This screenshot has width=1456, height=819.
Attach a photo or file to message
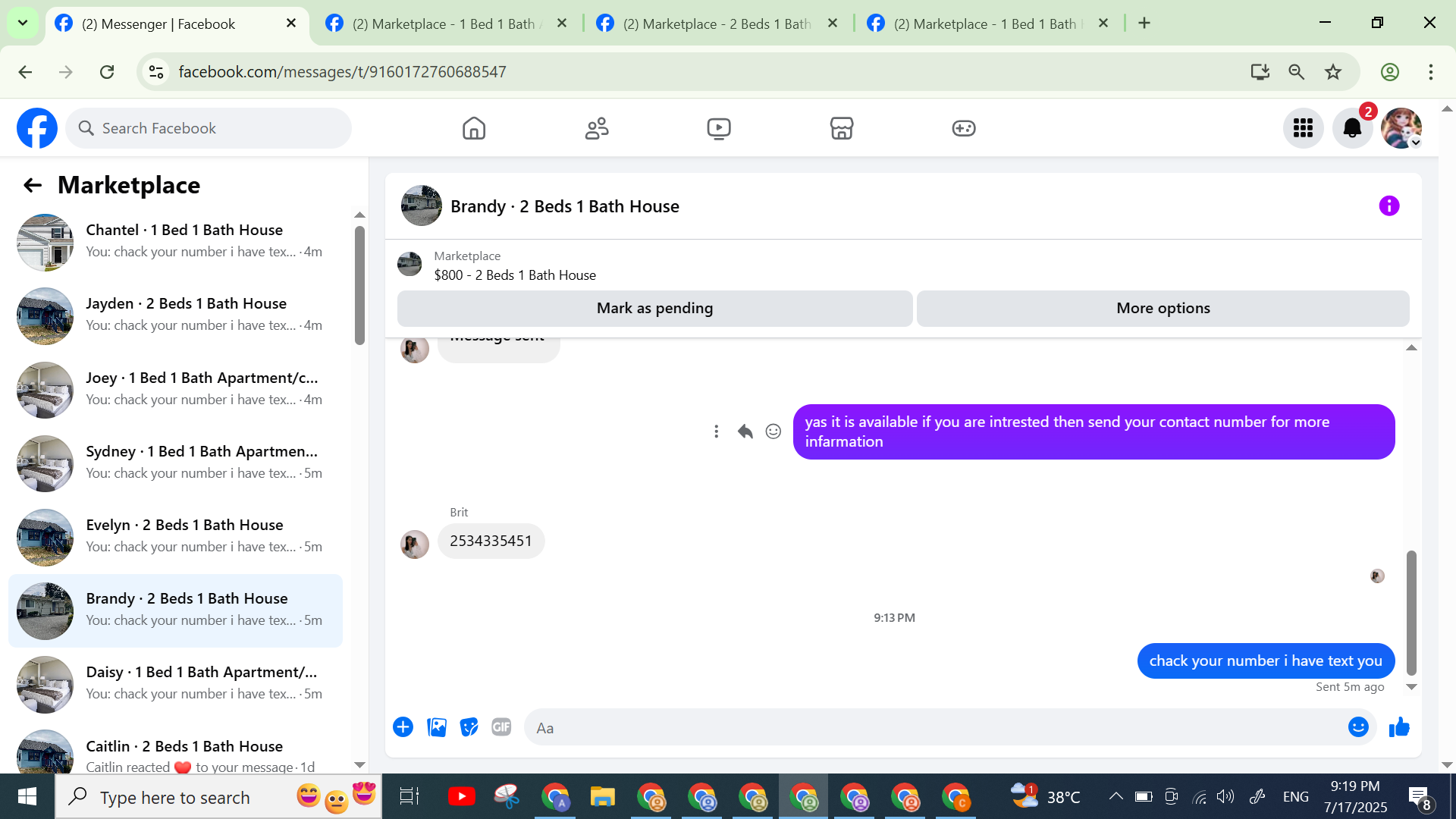[x=437, y=727]
